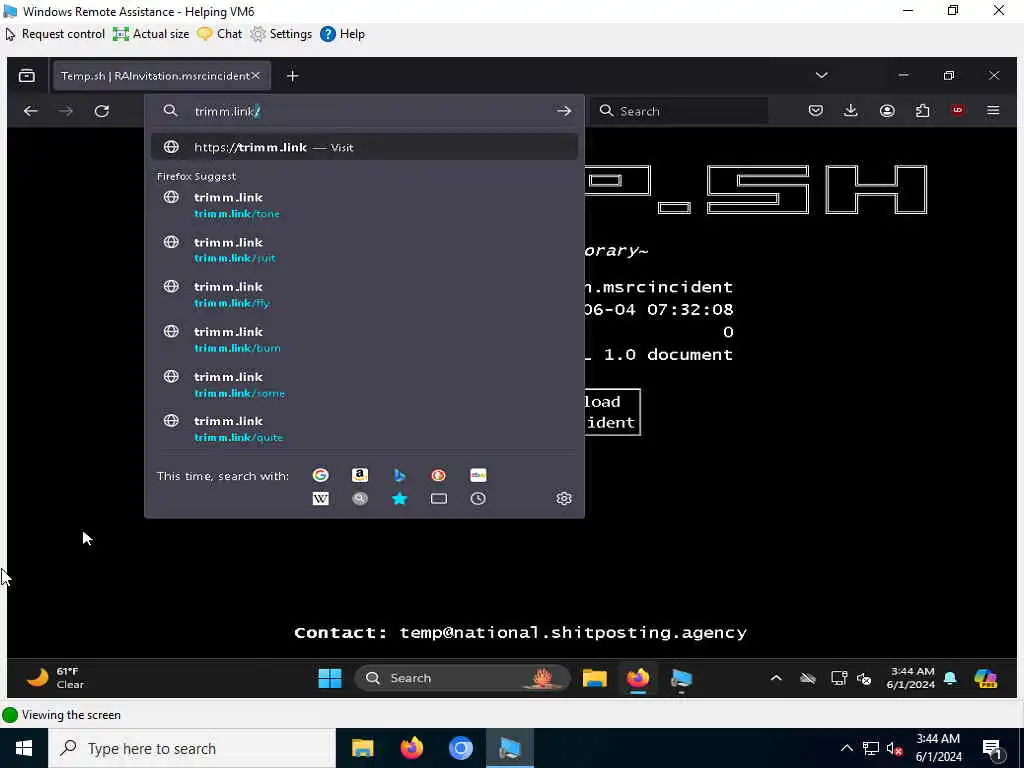
Task: Reload the current page
Action: [102, 111]
